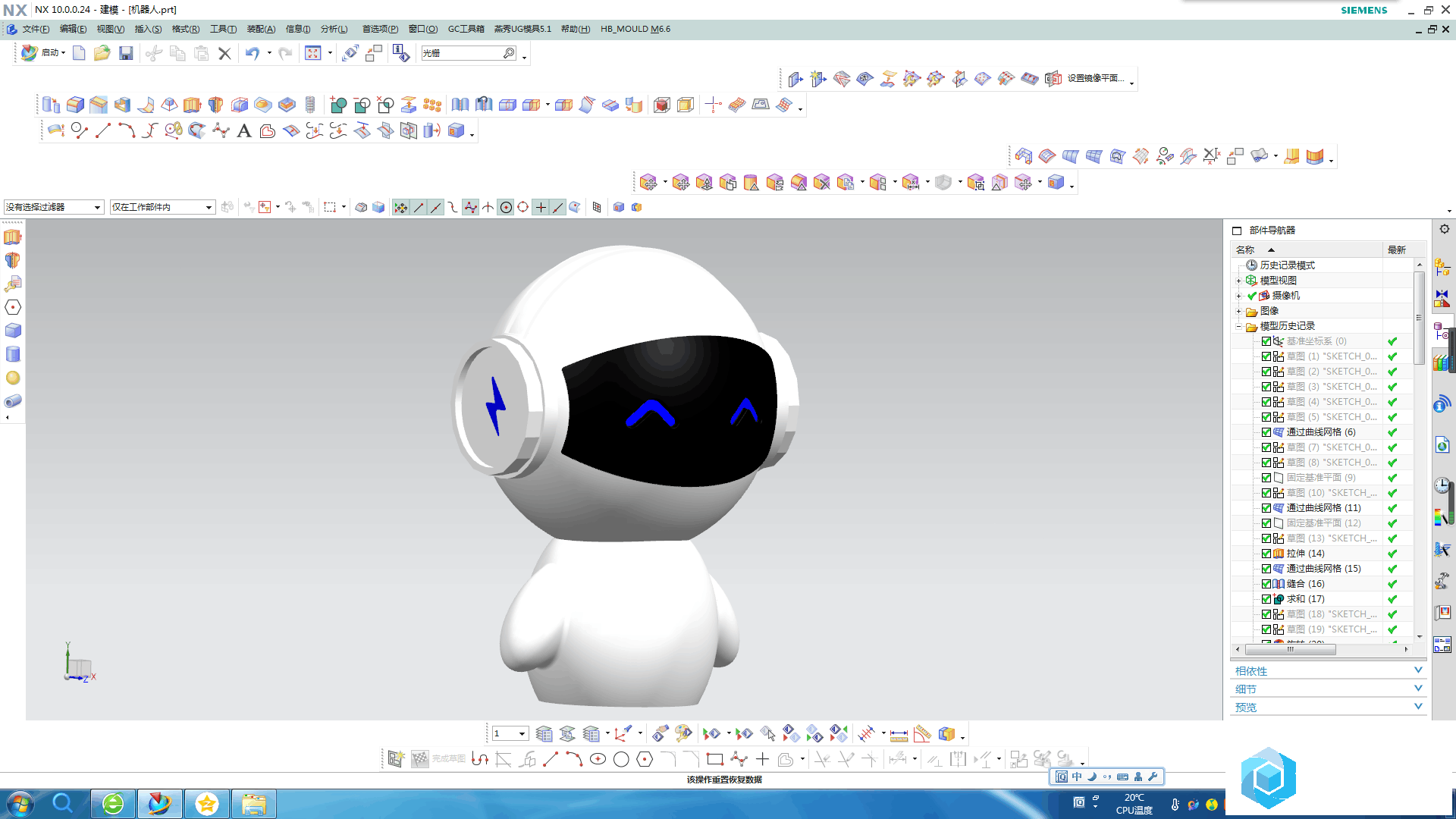This screenshot has height=819, width=1456.
Task: Click the 启动 start button
Action: pyautogui.click(x=43, y=52)
